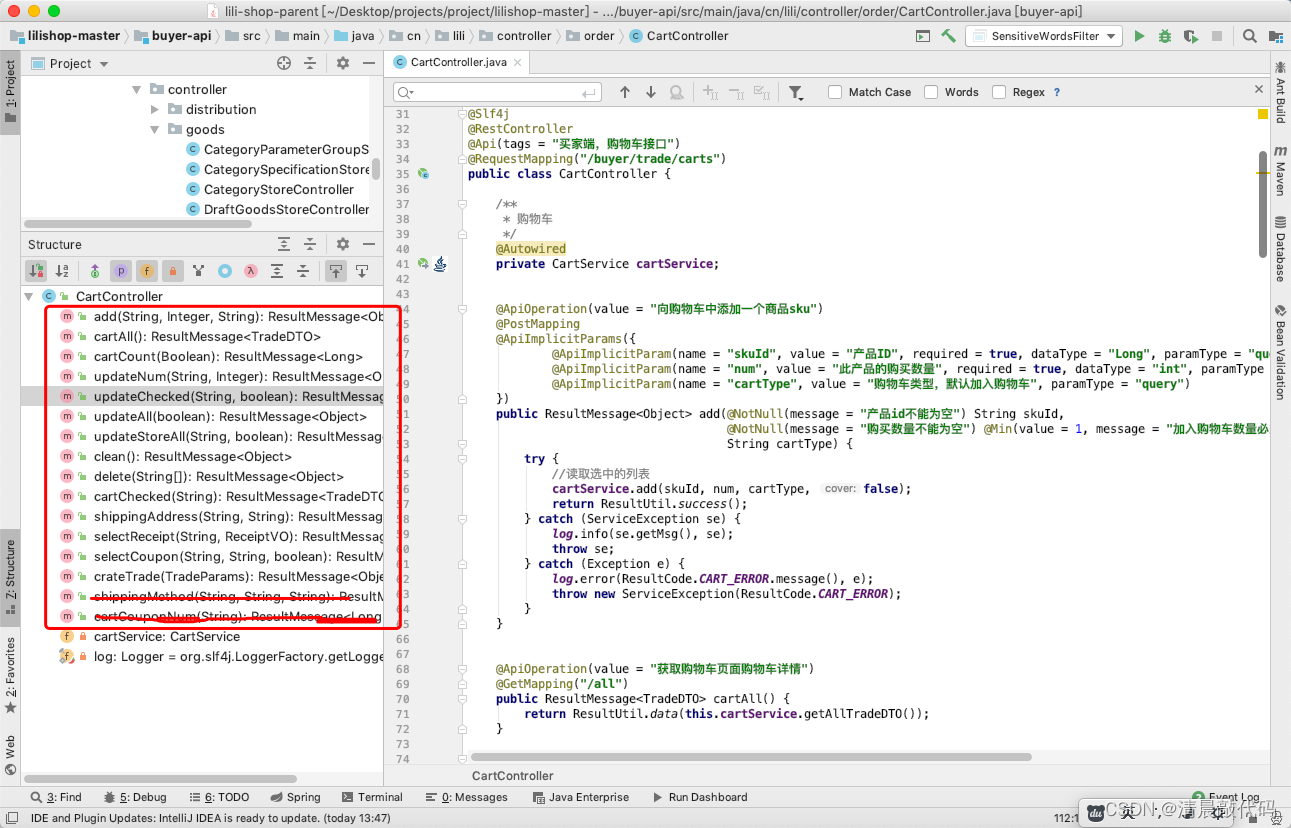Jump to previous search occurrence arrow
Viewport: 1291px width, 828px height.
pyautogui.click(x=625, y=92)
